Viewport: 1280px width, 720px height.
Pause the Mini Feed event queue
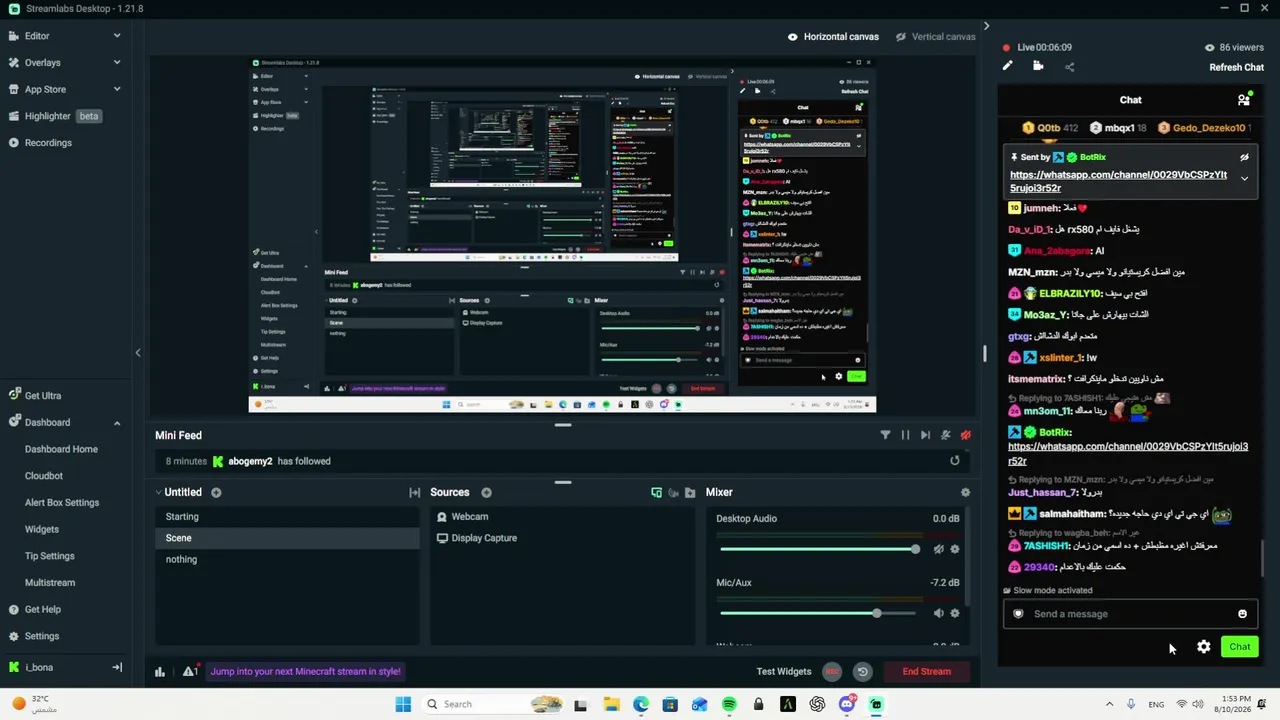(905, 435)
